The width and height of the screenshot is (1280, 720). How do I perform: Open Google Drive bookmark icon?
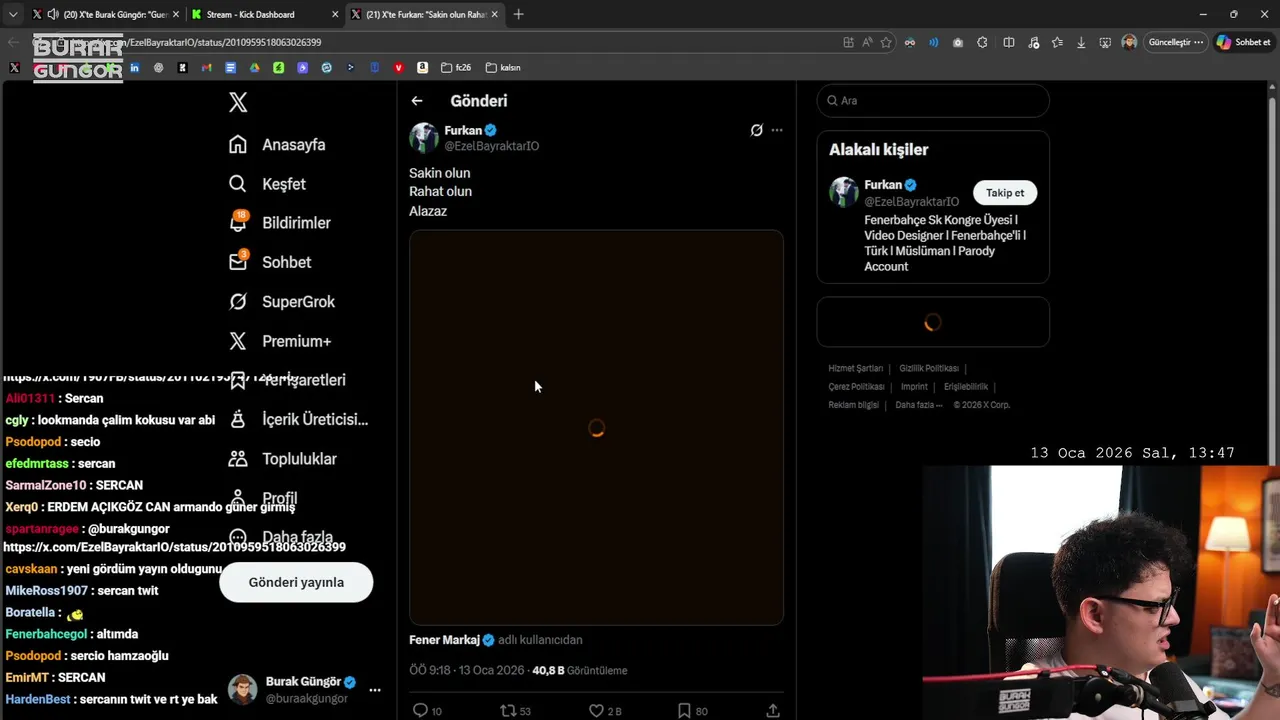(x=254, y=67)
